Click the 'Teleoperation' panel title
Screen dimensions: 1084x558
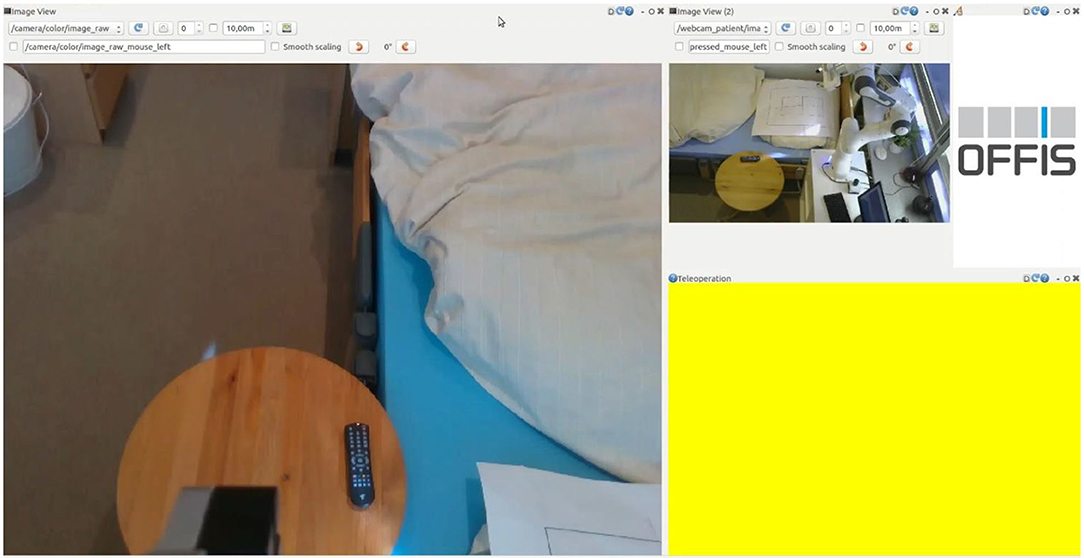coord(704,278)
